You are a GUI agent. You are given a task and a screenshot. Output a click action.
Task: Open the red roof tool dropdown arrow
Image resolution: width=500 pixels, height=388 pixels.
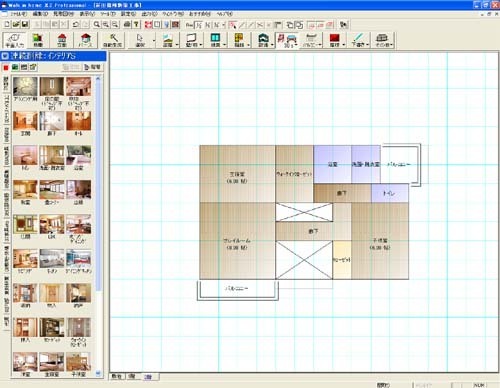pos(344,44)
